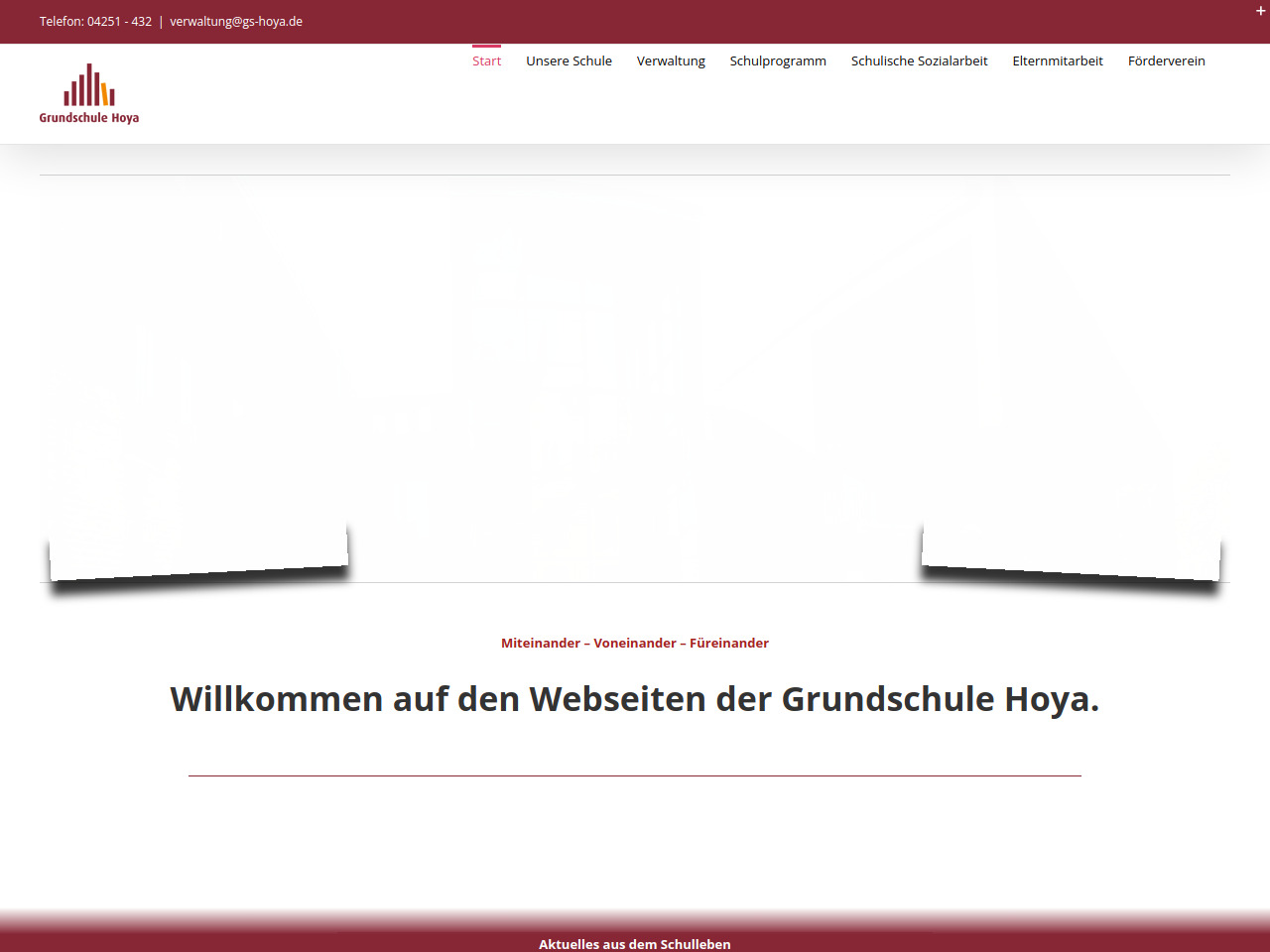Open the Schulprogramm menu

(778, 61)
